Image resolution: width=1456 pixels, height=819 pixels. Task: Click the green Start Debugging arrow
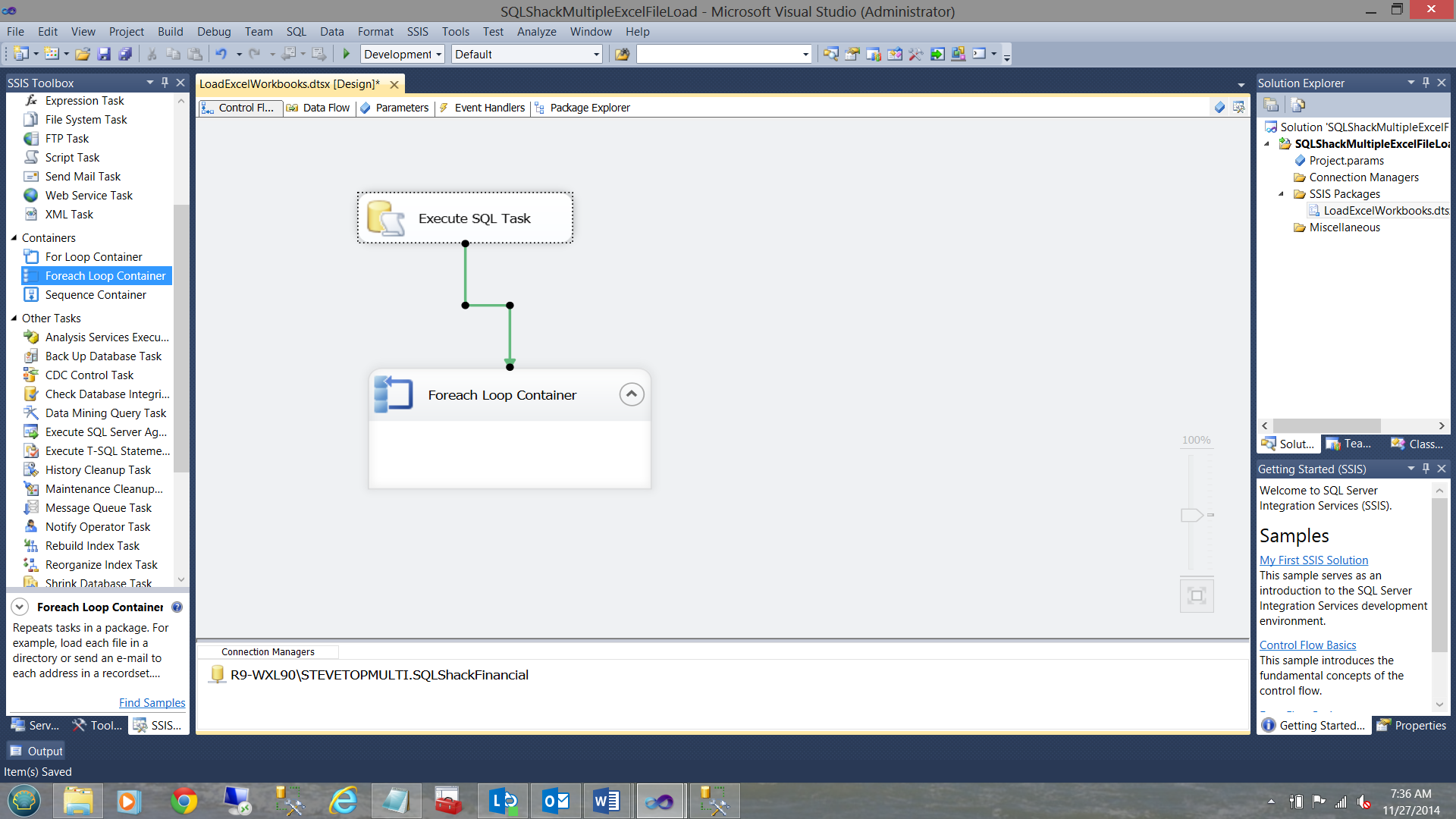(347, 54)
